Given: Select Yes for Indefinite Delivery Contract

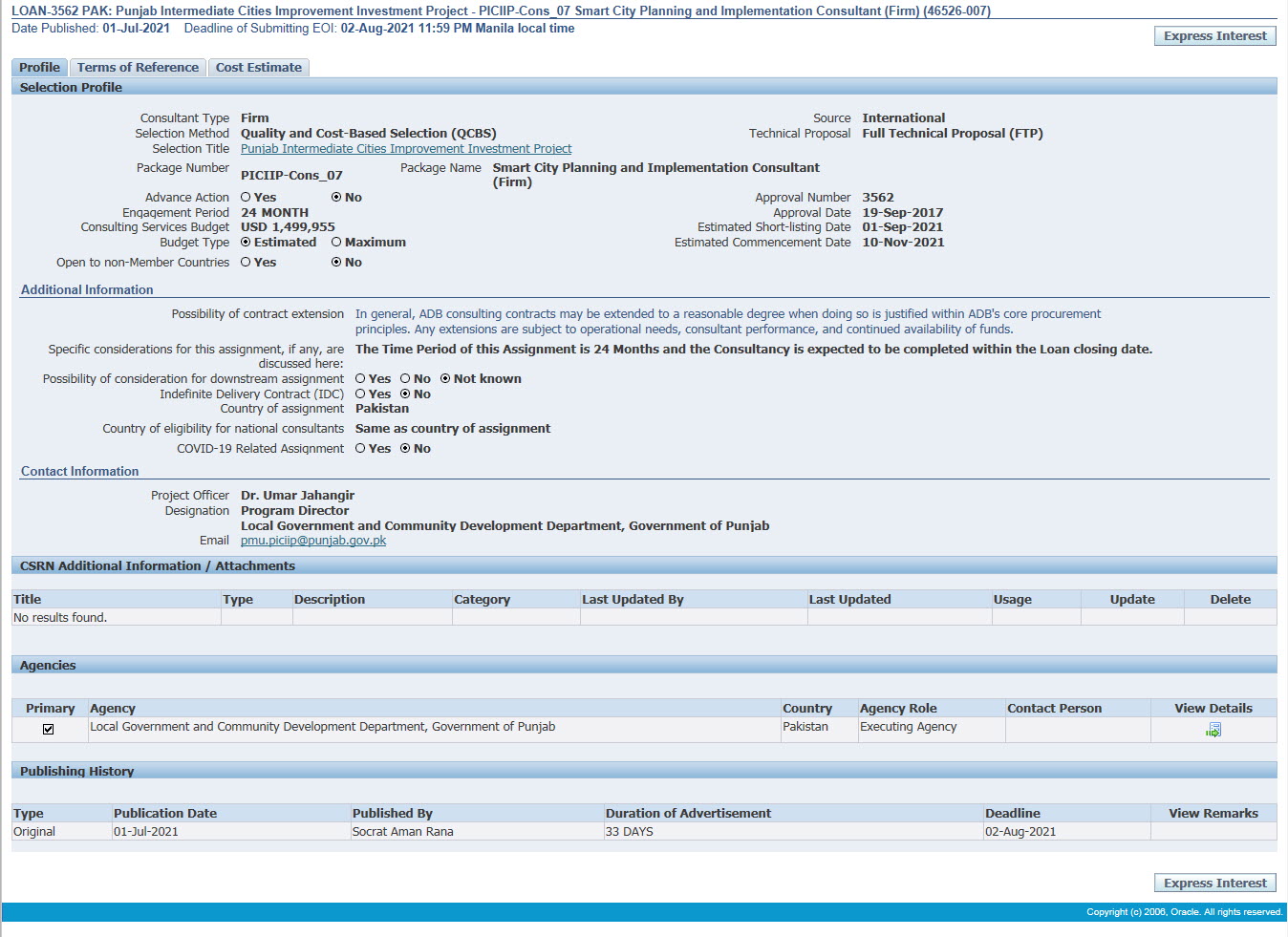Looking at the screenshot, I should coord(360,394).
